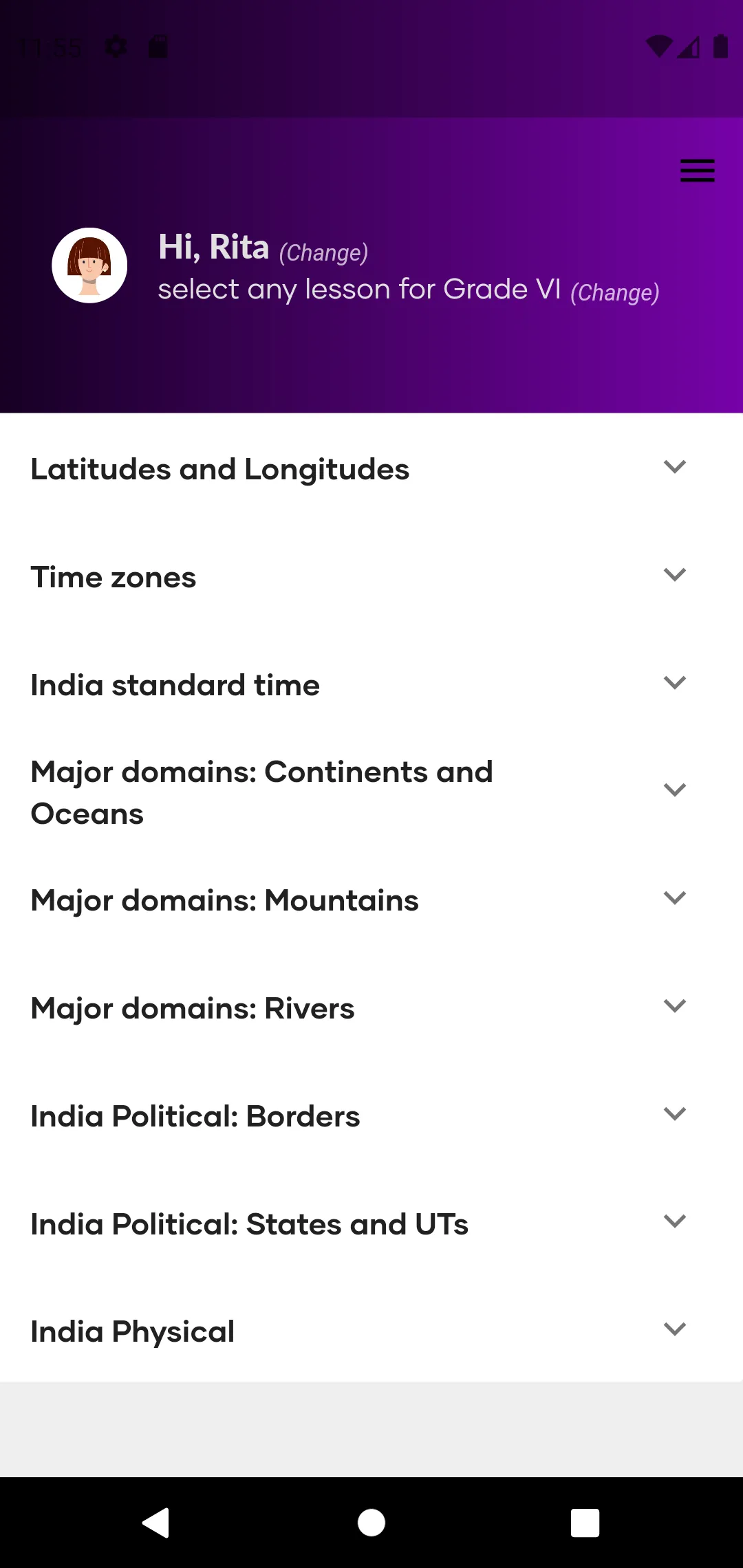Screen dimensions: 743x1568
Task: Tap the Android back navigation button
Action: tap(156, 1523)
